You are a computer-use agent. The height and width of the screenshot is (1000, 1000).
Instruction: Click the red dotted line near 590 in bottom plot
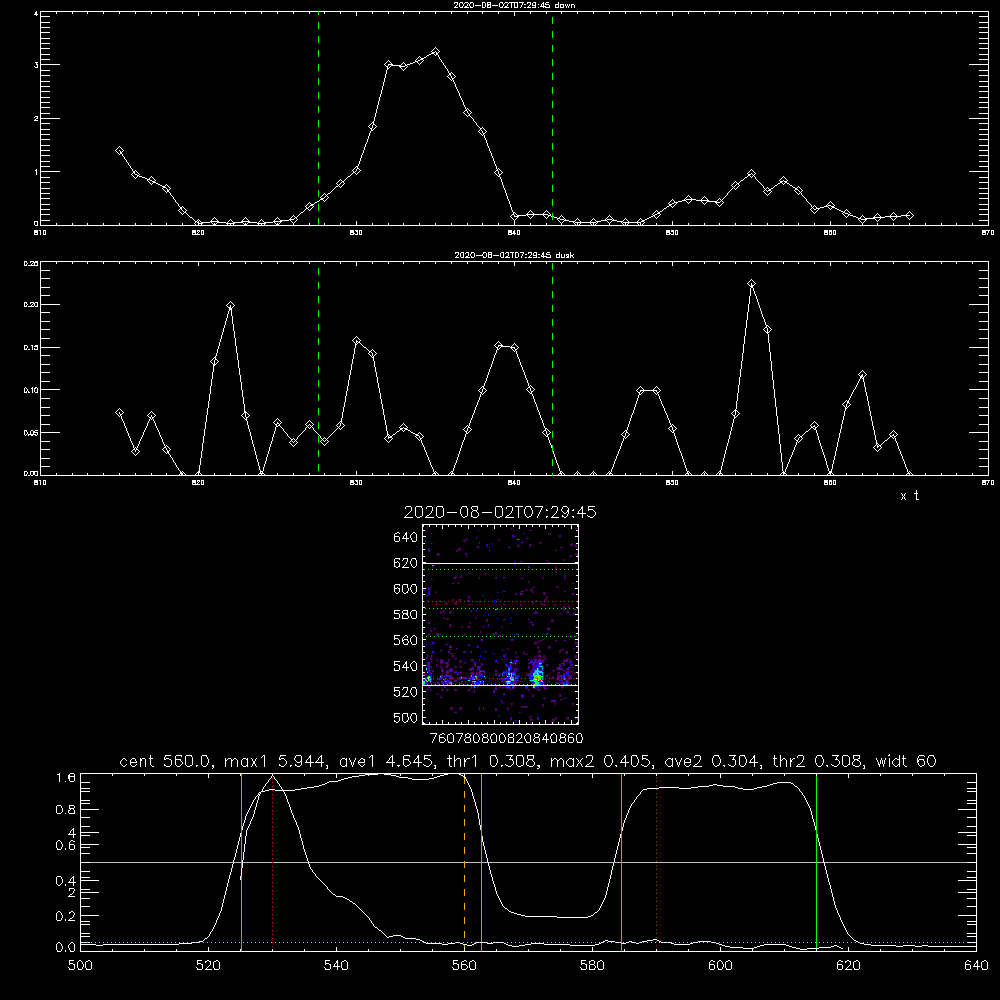tap(656, 862)
